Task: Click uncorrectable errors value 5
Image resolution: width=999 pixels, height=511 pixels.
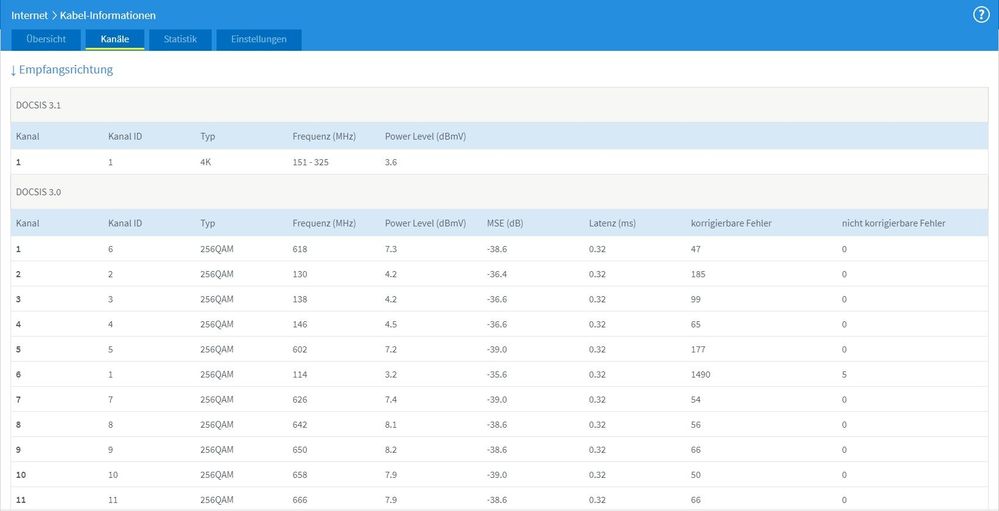Action: pyautogui.click(x=844, y=375)
